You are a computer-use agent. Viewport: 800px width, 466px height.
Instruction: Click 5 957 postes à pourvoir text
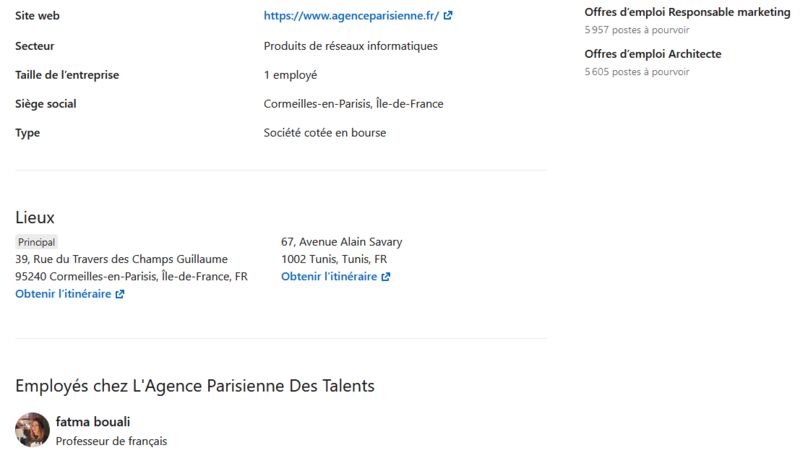click(x=637, y=30)
